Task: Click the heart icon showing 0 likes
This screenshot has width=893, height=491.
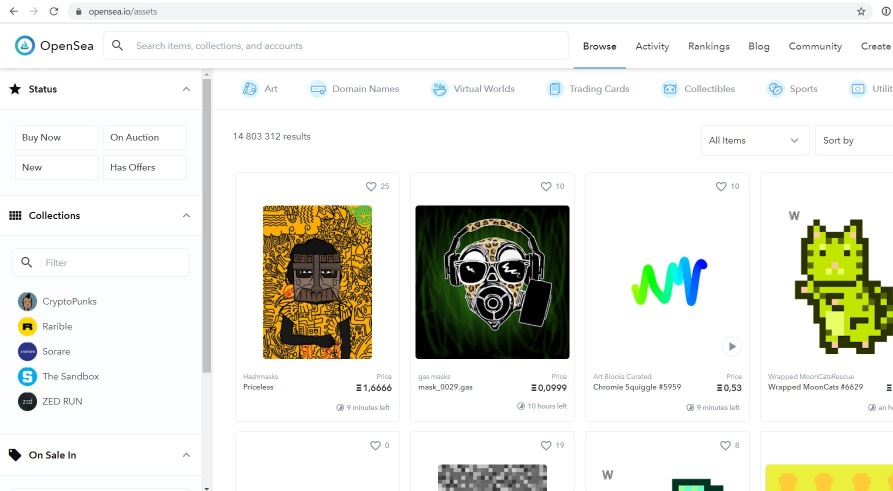Action: (375, 445)
